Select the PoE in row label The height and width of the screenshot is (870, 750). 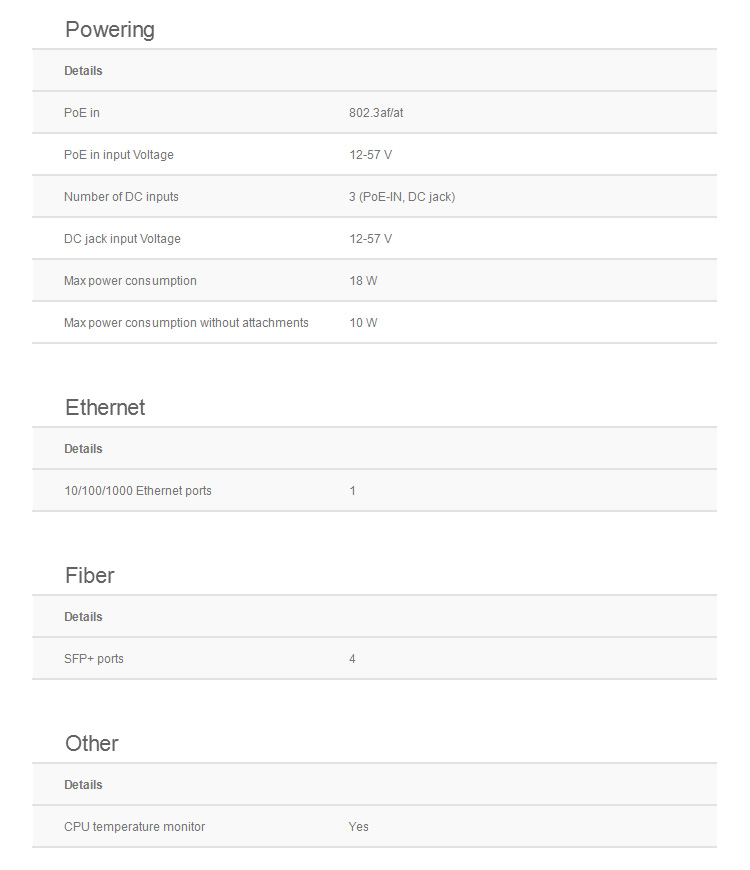coord(82,113)
